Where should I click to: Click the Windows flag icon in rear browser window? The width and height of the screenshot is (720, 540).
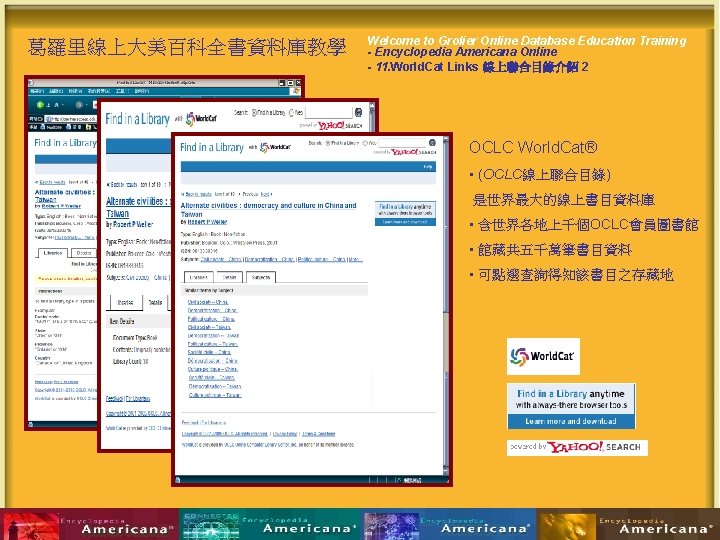296,91
